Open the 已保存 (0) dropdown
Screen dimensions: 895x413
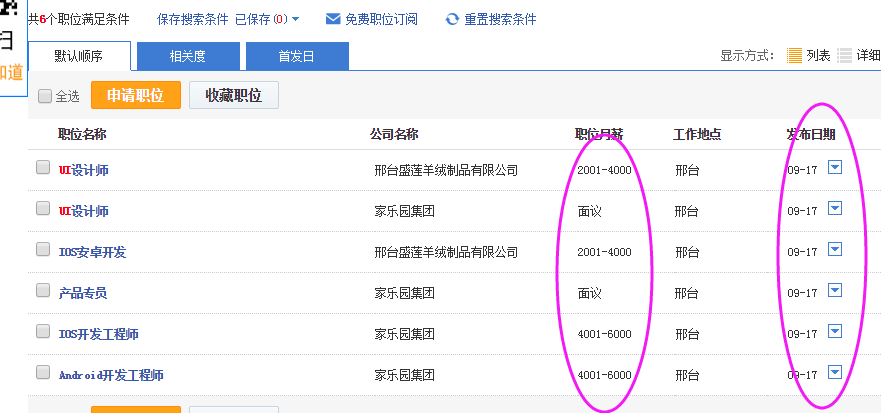tap(267, 19)
